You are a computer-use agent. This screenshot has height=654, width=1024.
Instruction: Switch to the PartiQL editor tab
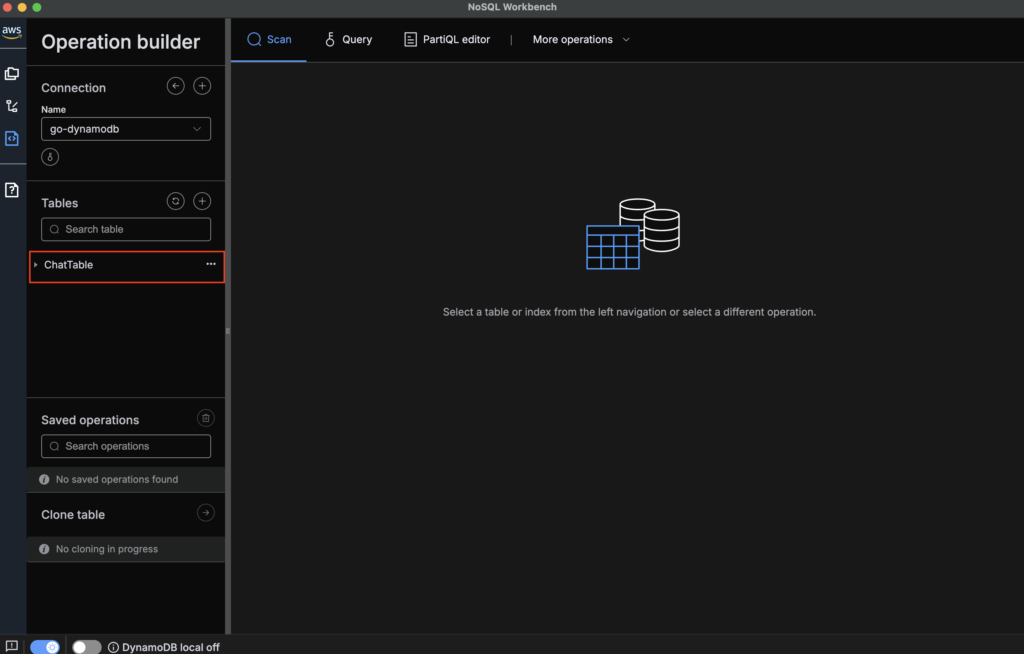click(446, 40)
